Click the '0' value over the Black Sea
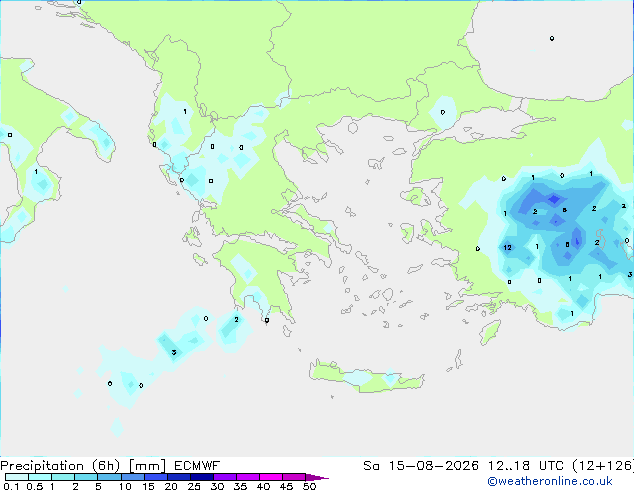 coord(552,39)
